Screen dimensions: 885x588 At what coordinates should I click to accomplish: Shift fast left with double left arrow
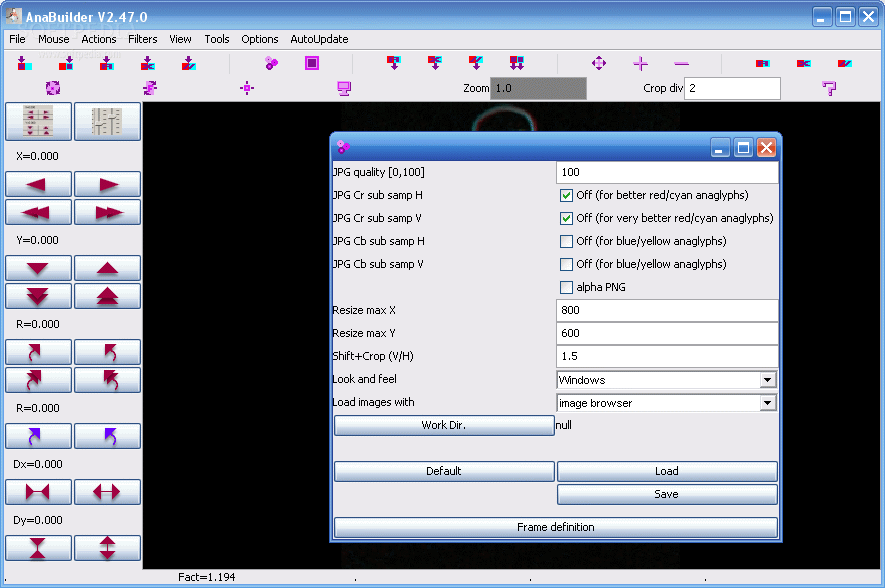38,212
